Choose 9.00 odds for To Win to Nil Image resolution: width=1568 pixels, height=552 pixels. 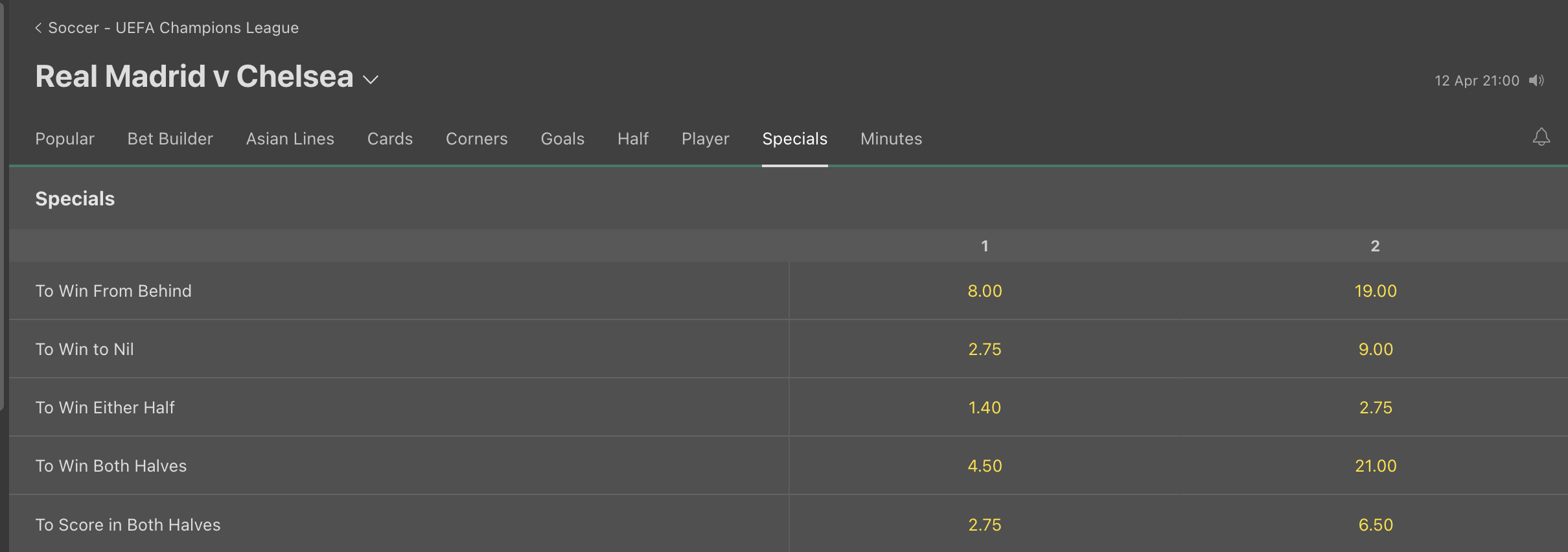[1375, 349]
